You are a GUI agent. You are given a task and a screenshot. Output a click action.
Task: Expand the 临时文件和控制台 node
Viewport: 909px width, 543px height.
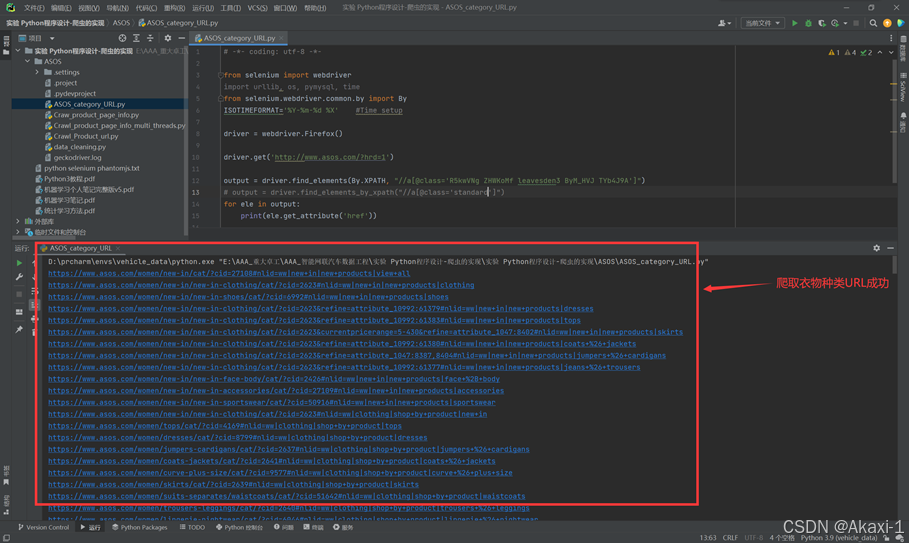point(17,232)
